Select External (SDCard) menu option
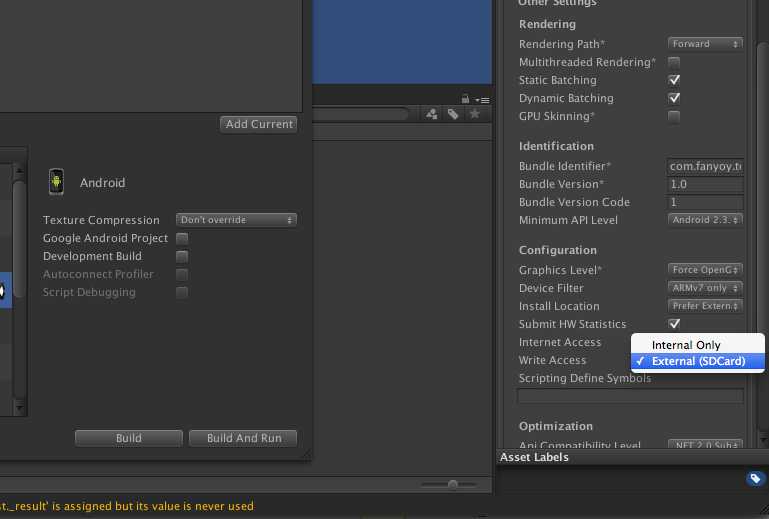 [x=697, y=361]
